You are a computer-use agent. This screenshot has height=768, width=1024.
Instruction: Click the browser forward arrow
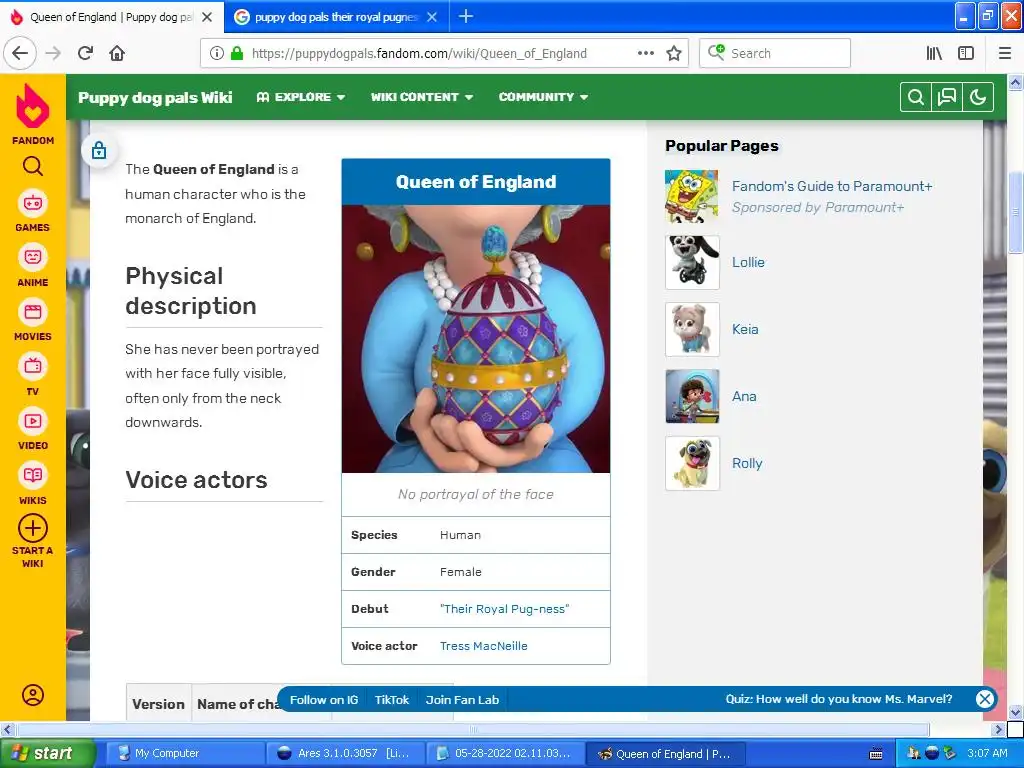[54, 54]
